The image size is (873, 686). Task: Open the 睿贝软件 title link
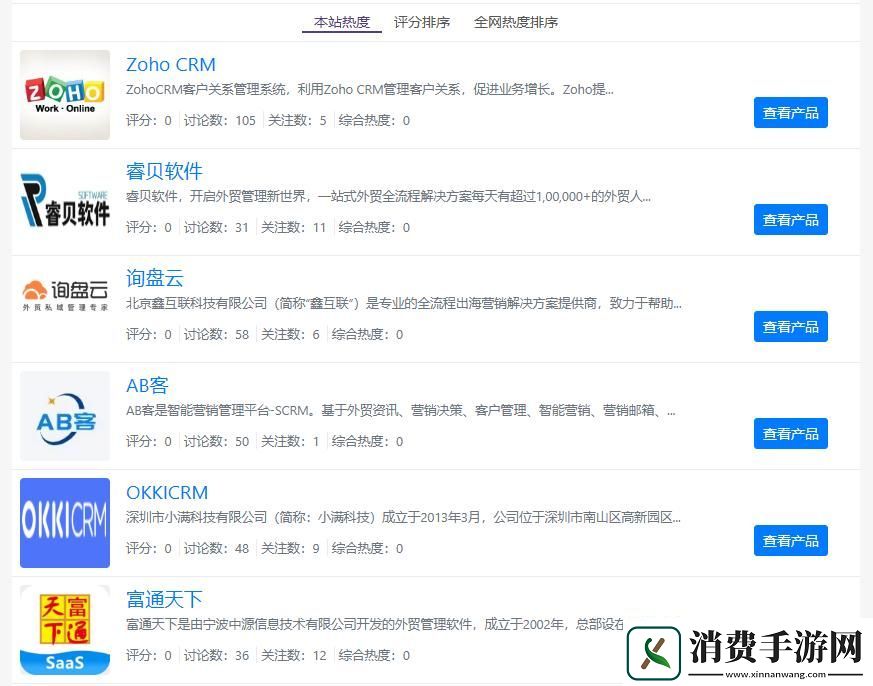(x=164, y=171)
